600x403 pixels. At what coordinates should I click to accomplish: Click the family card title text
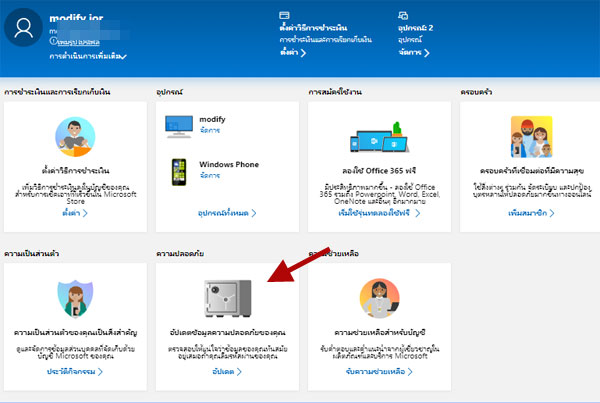click(x=532, y=171)
